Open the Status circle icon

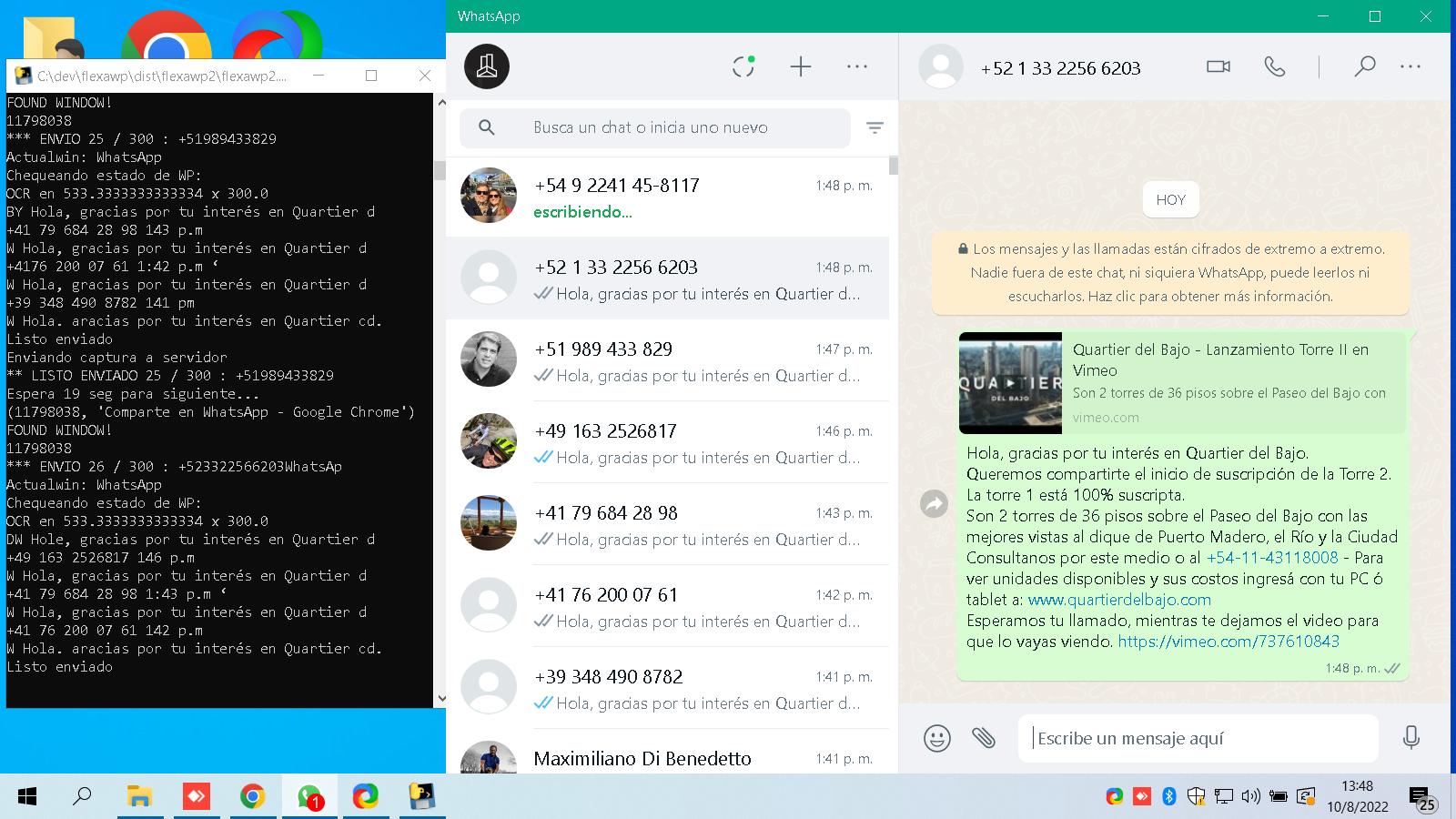[x=743, y=66]
